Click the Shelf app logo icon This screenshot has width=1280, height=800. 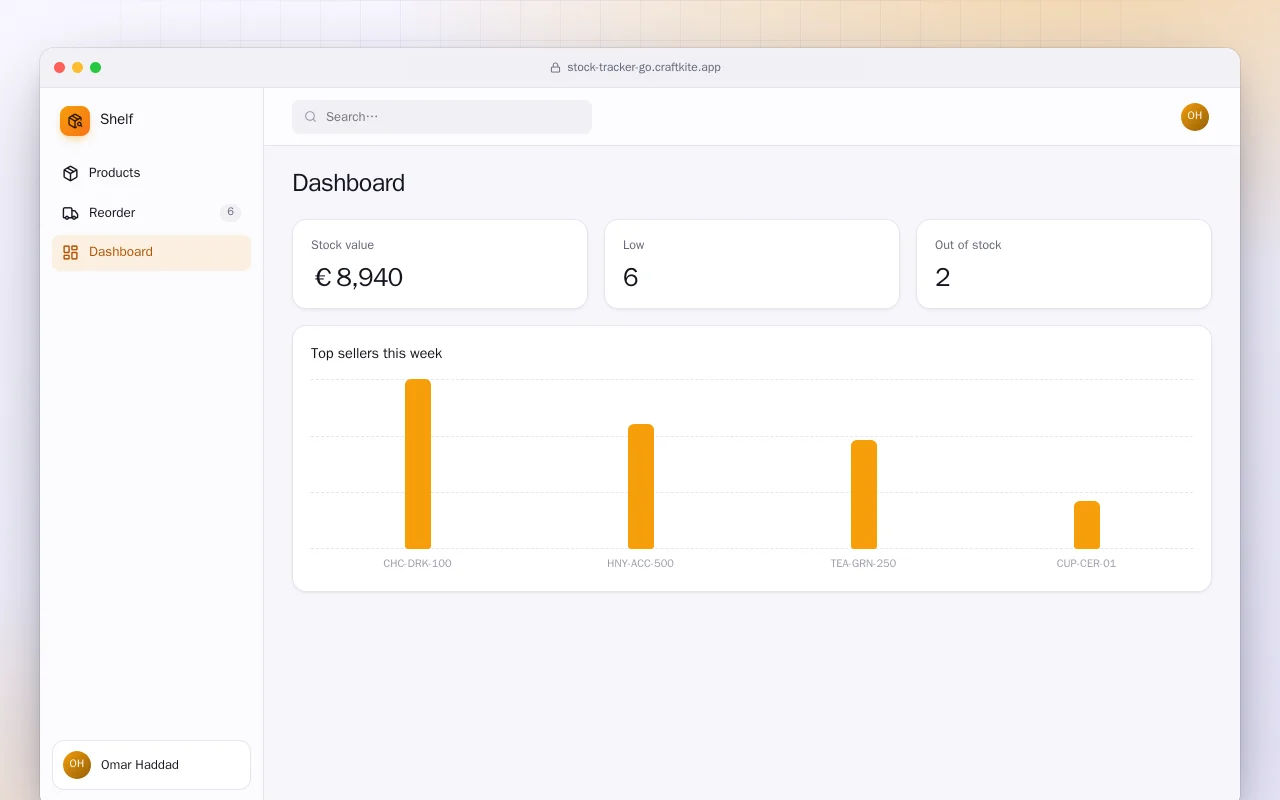(75, 121)
